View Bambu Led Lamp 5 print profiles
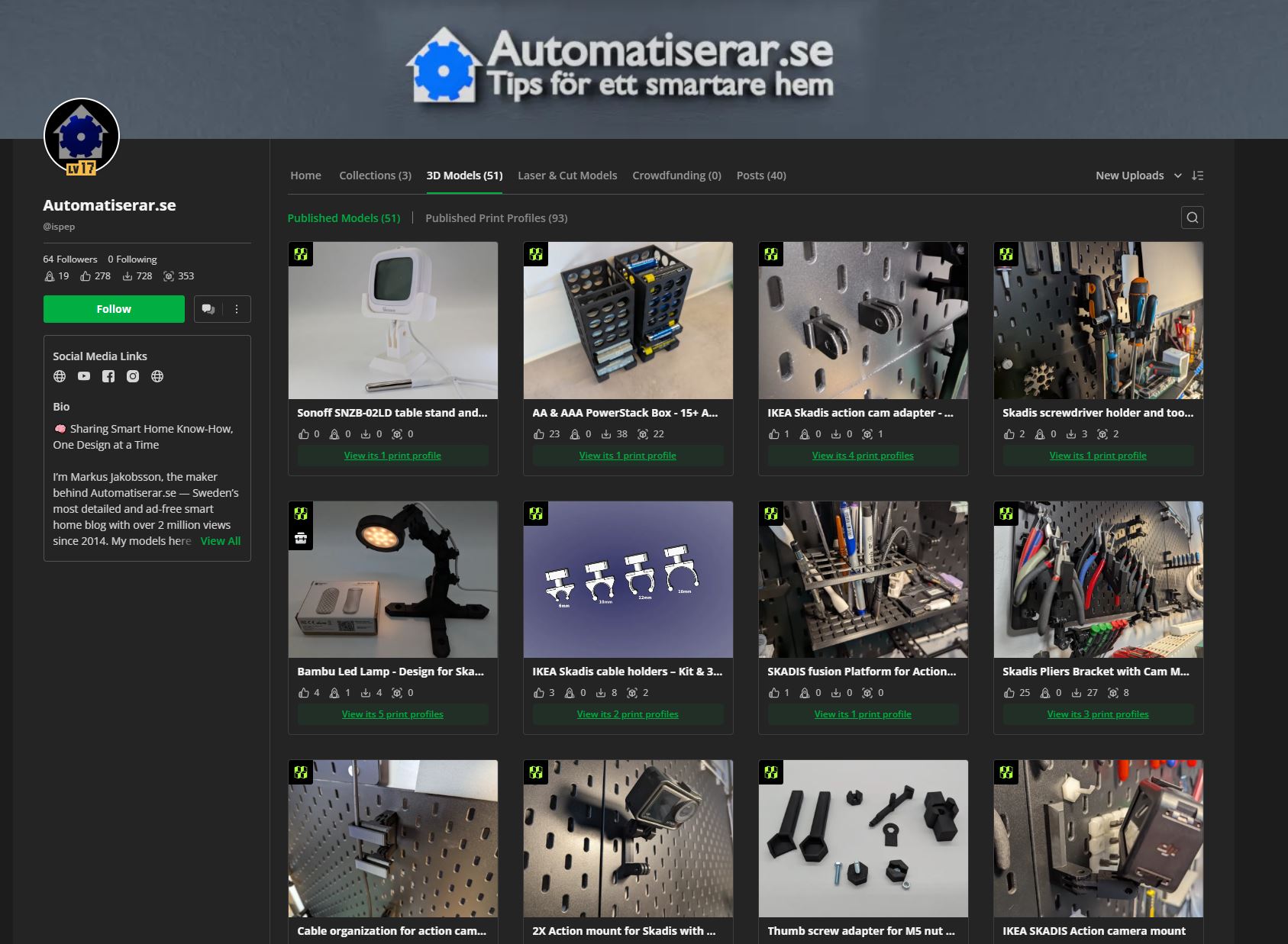The height and width of the screenshot is (944, 1288). 392,714
